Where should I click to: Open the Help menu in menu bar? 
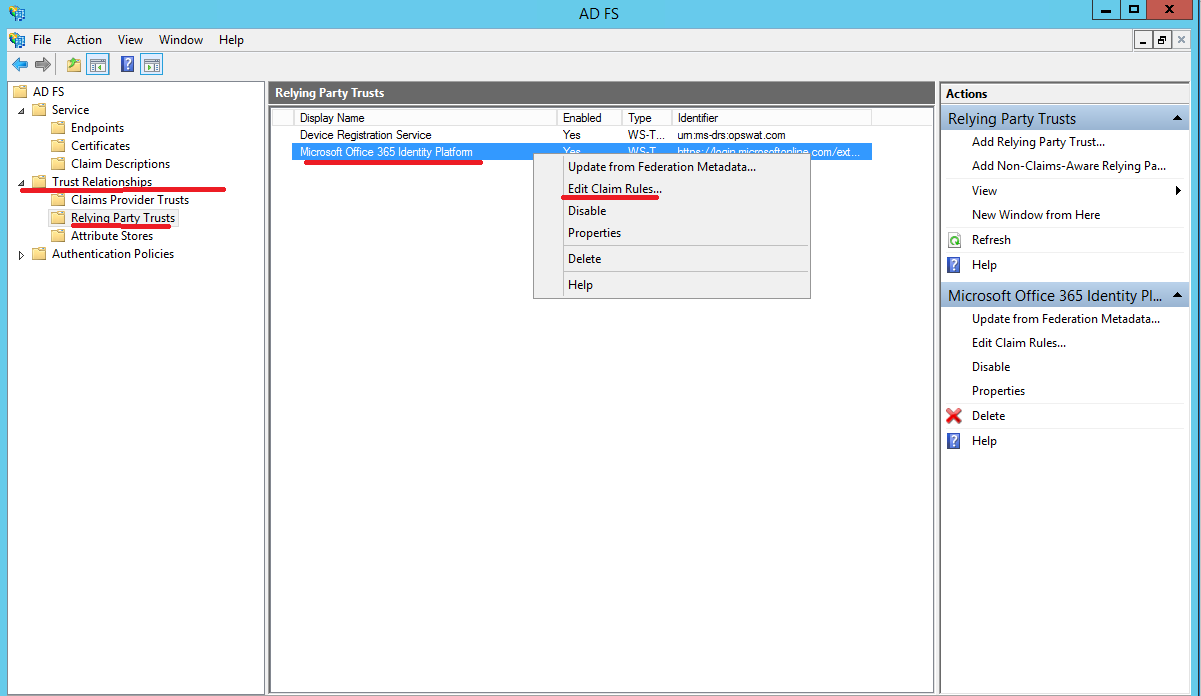[x=231, y=40]
